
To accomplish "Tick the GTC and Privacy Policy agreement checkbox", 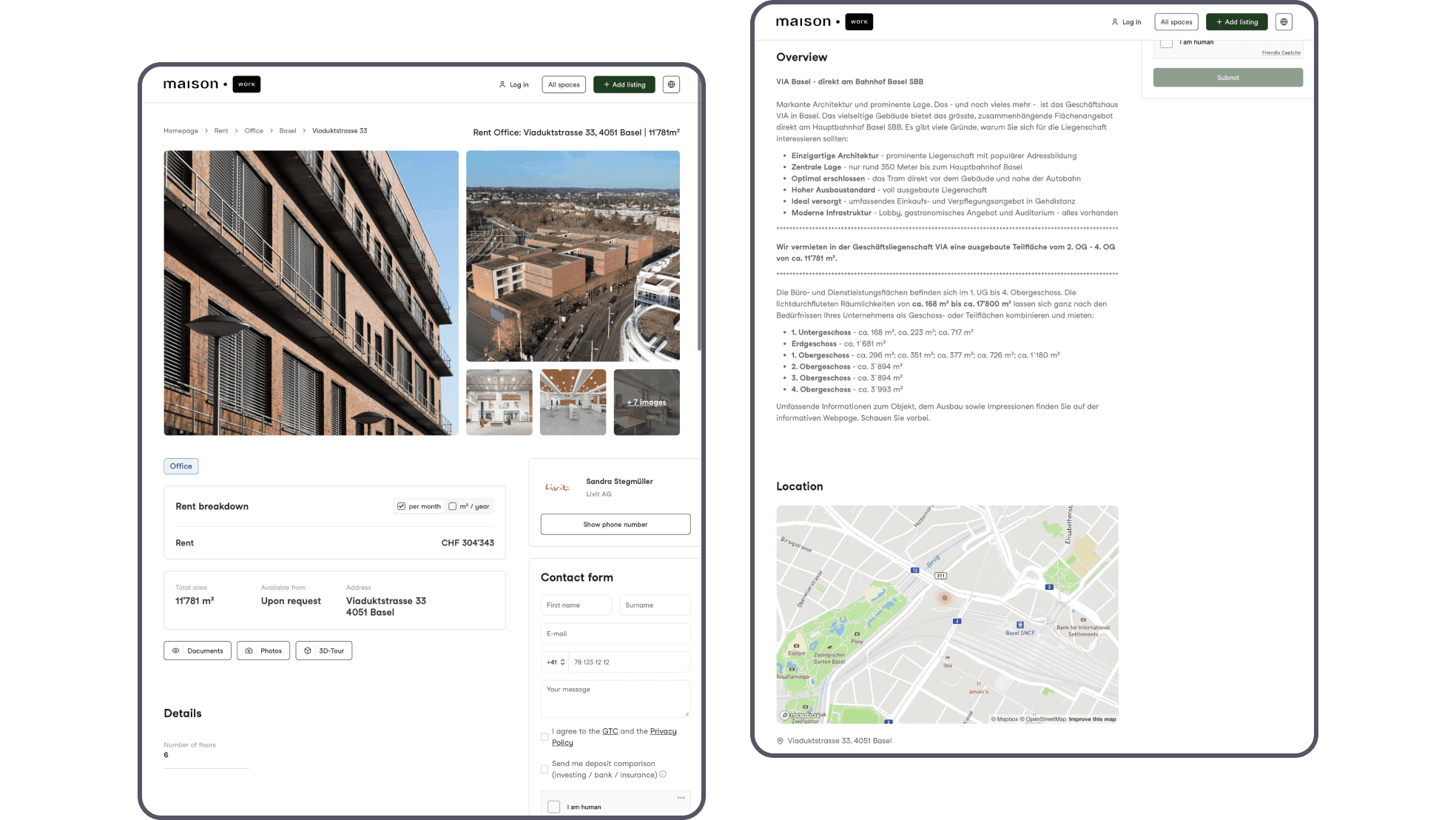I will 545,737.
